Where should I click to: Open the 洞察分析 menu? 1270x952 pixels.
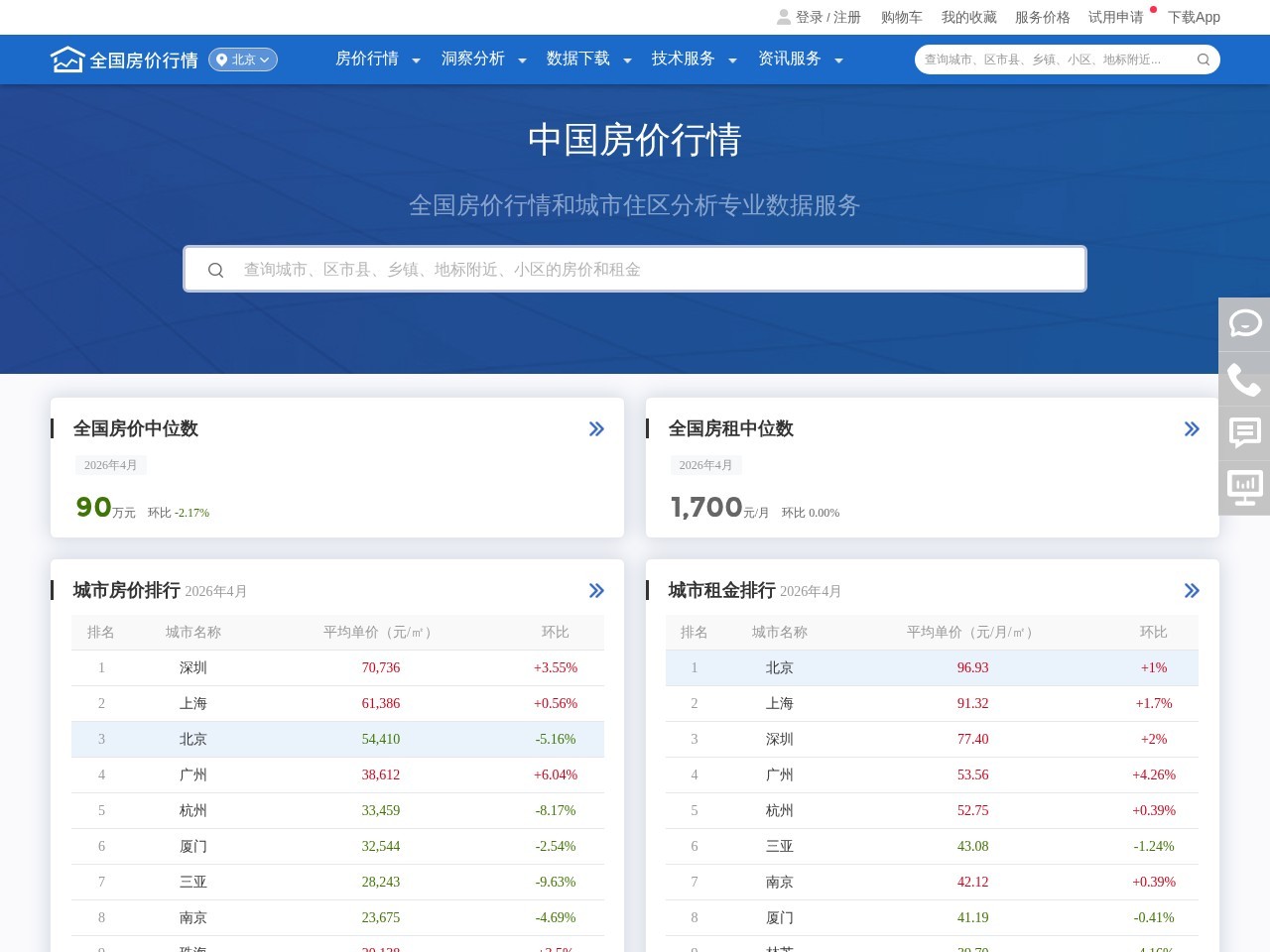pos(473,59)
